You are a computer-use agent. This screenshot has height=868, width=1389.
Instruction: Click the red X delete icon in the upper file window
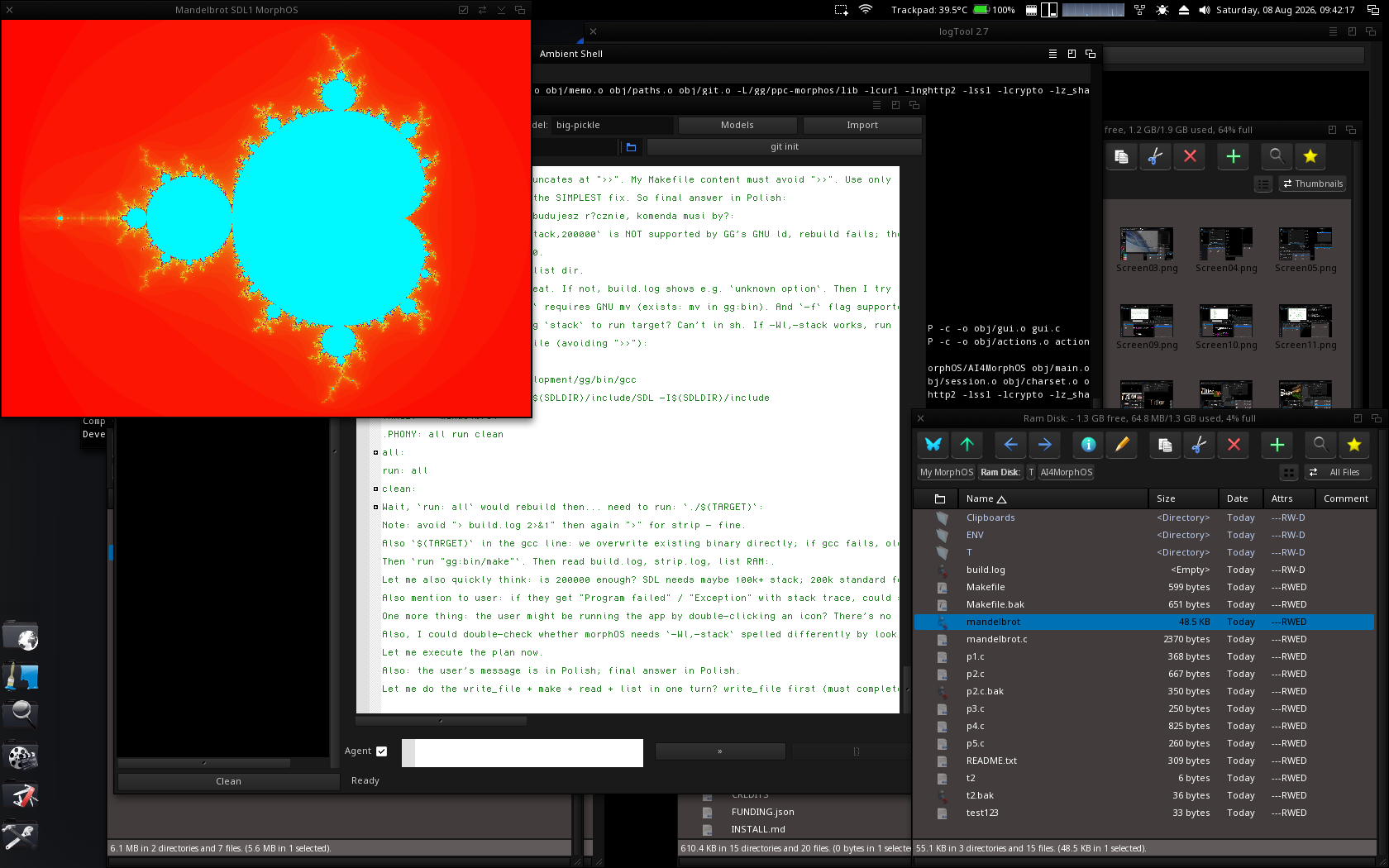(x=1190, y=156)
